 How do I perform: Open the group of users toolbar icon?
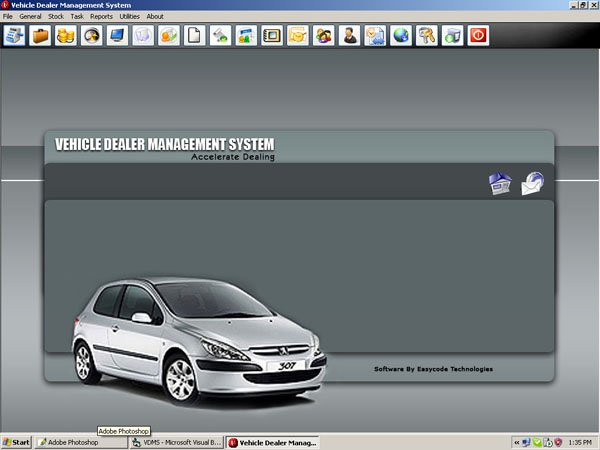pyautogui.click(x=323, y=36)
